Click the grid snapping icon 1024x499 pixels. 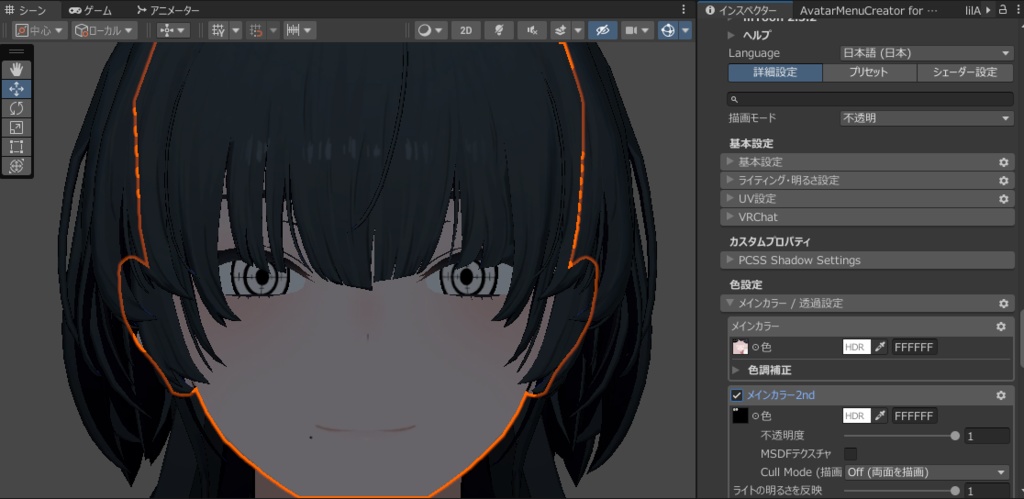(257, 30)
